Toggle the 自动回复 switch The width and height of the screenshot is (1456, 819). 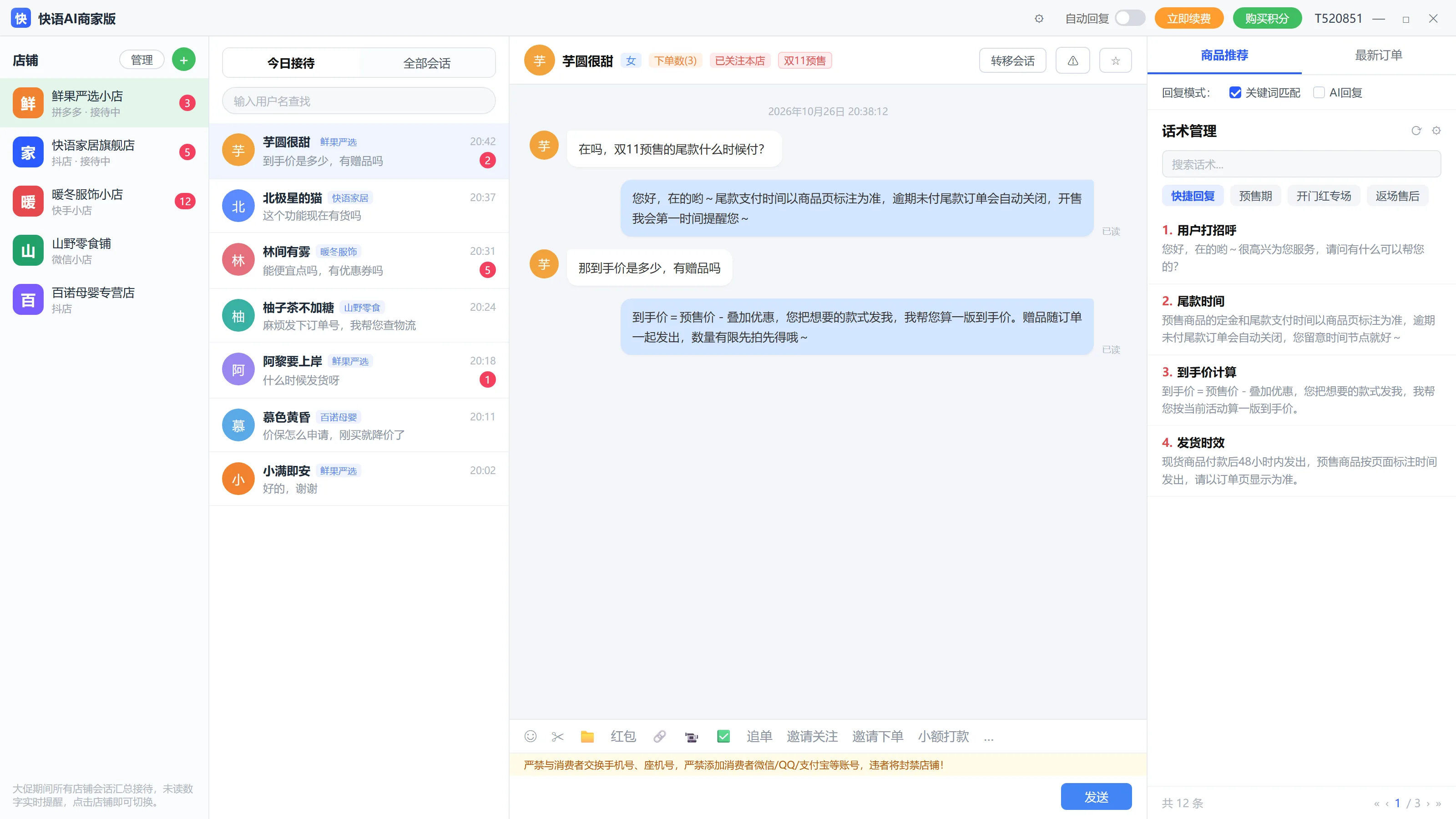tap(1130, 18)
